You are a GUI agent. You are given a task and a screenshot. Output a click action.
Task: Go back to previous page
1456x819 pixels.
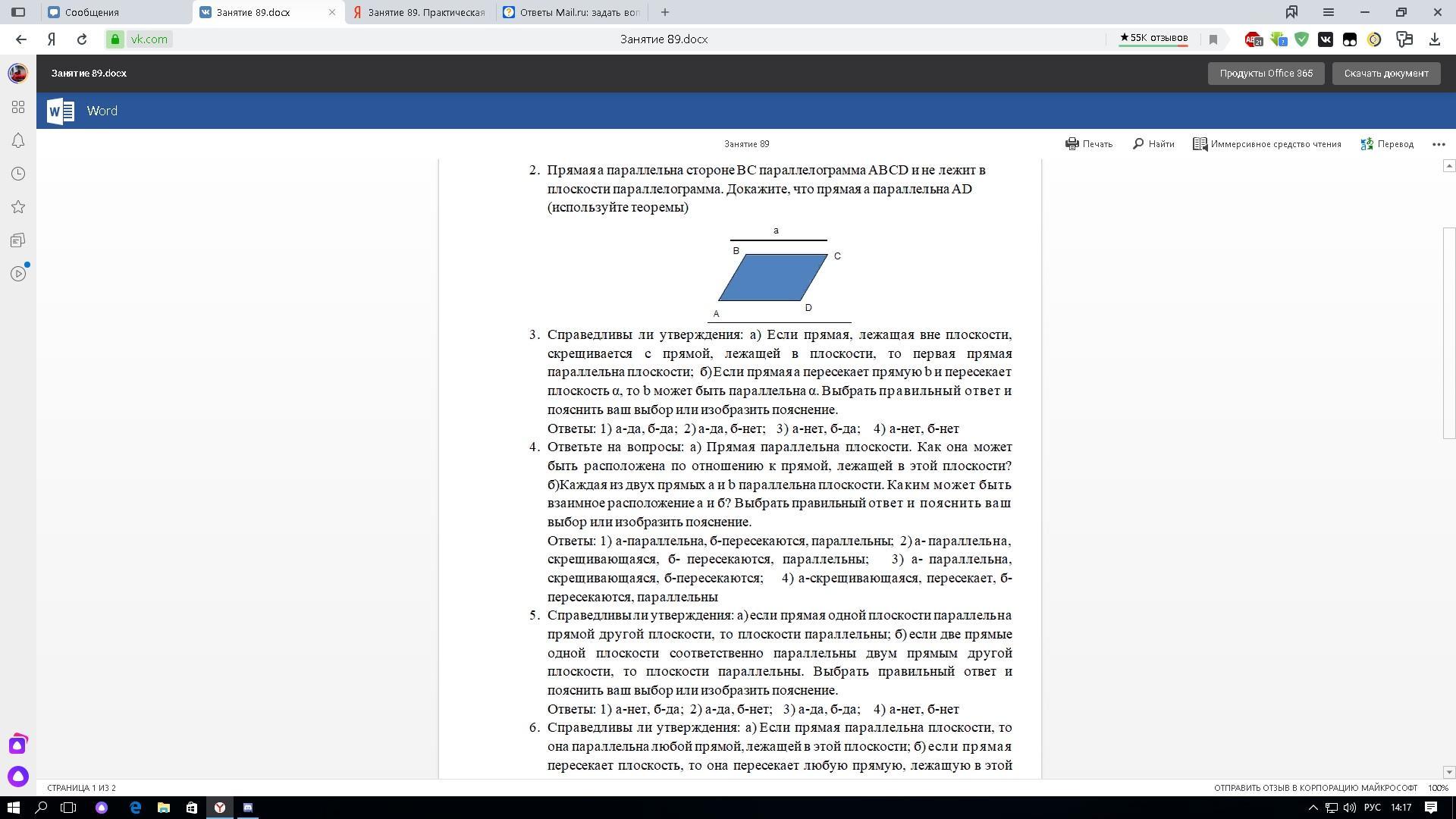(x=21, y=39)
